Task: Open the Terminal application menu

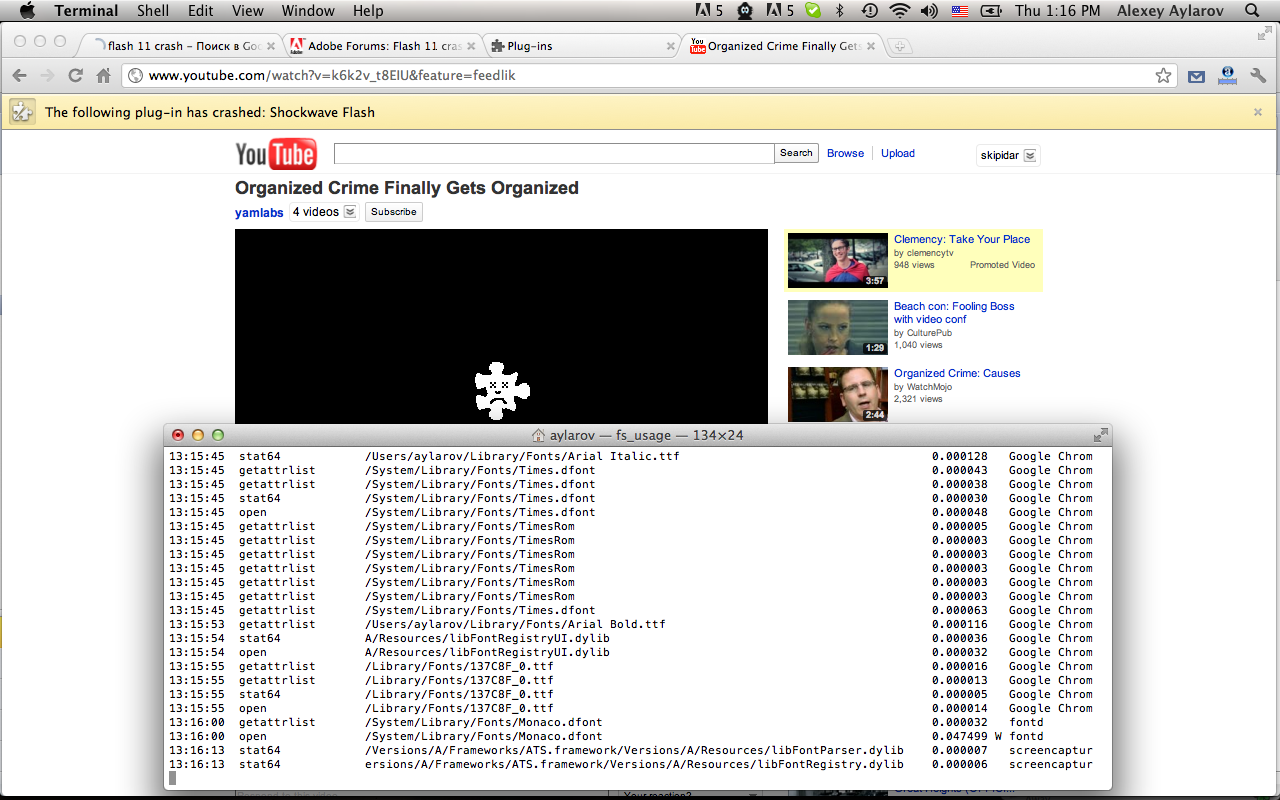Action: pos(86,11)
